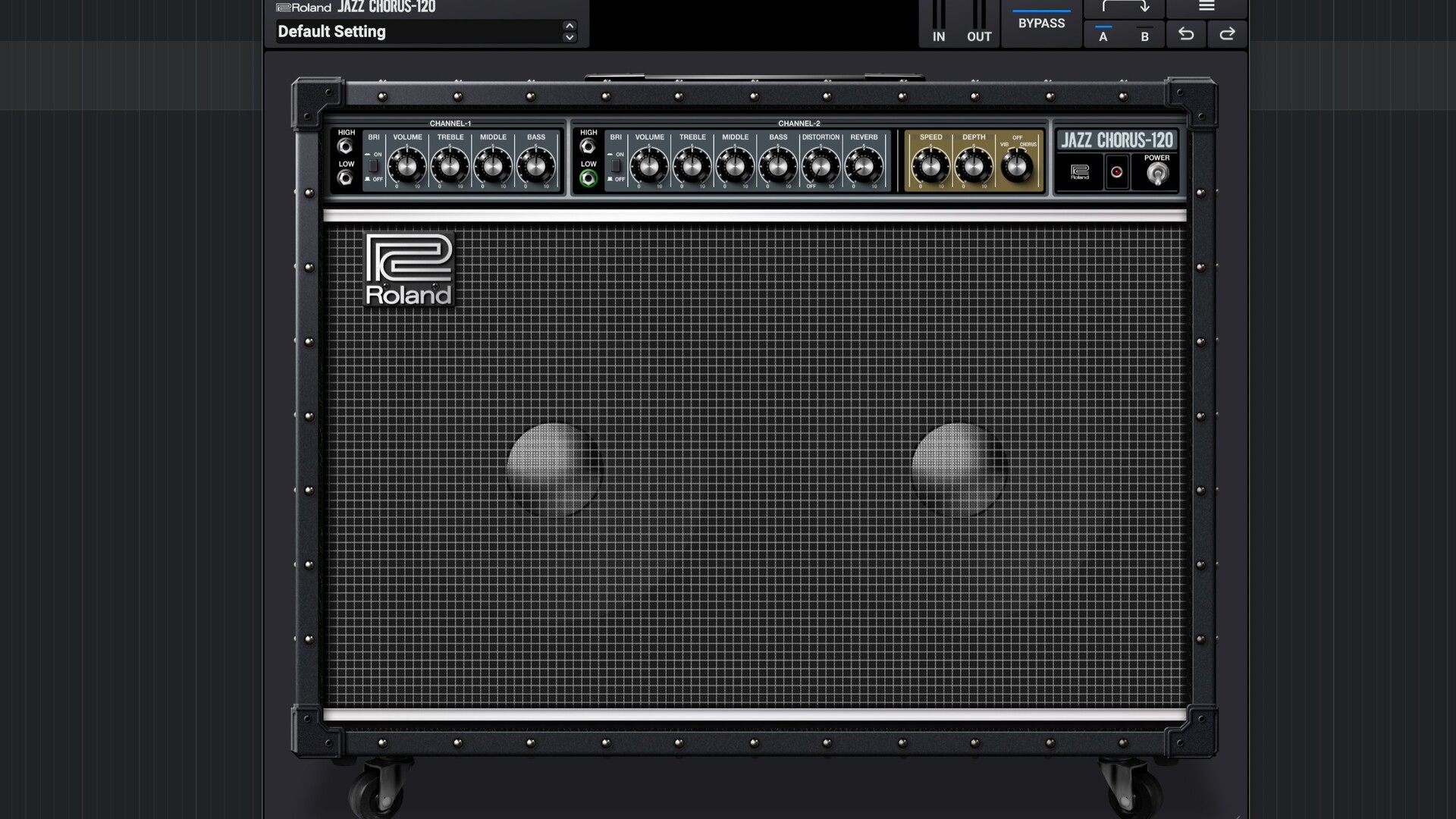The height and width of the screenshot is (819, 1456).
Task: Click the red power indicator lamp
Action: 1116,172
